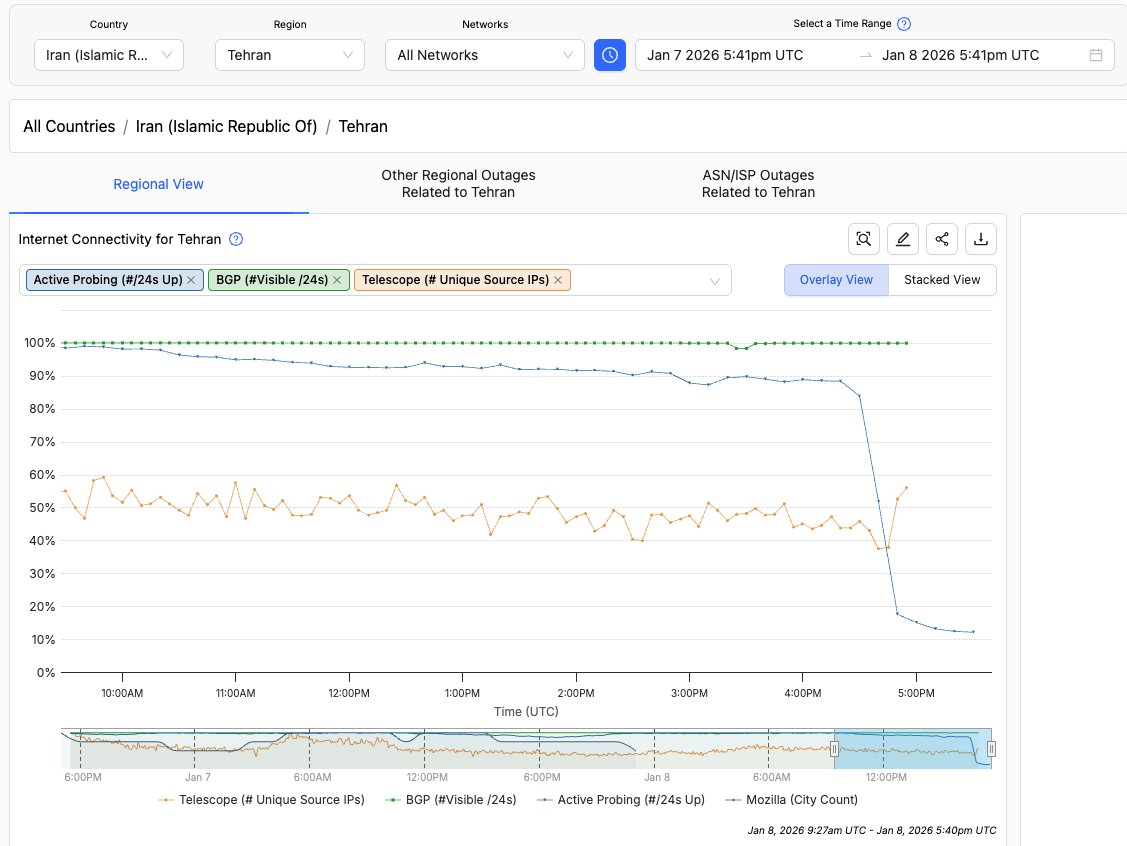Click the end date Jan 8 2026 field
The width and height of the screenshot is (1127, 846).
[x=960, y=55]
